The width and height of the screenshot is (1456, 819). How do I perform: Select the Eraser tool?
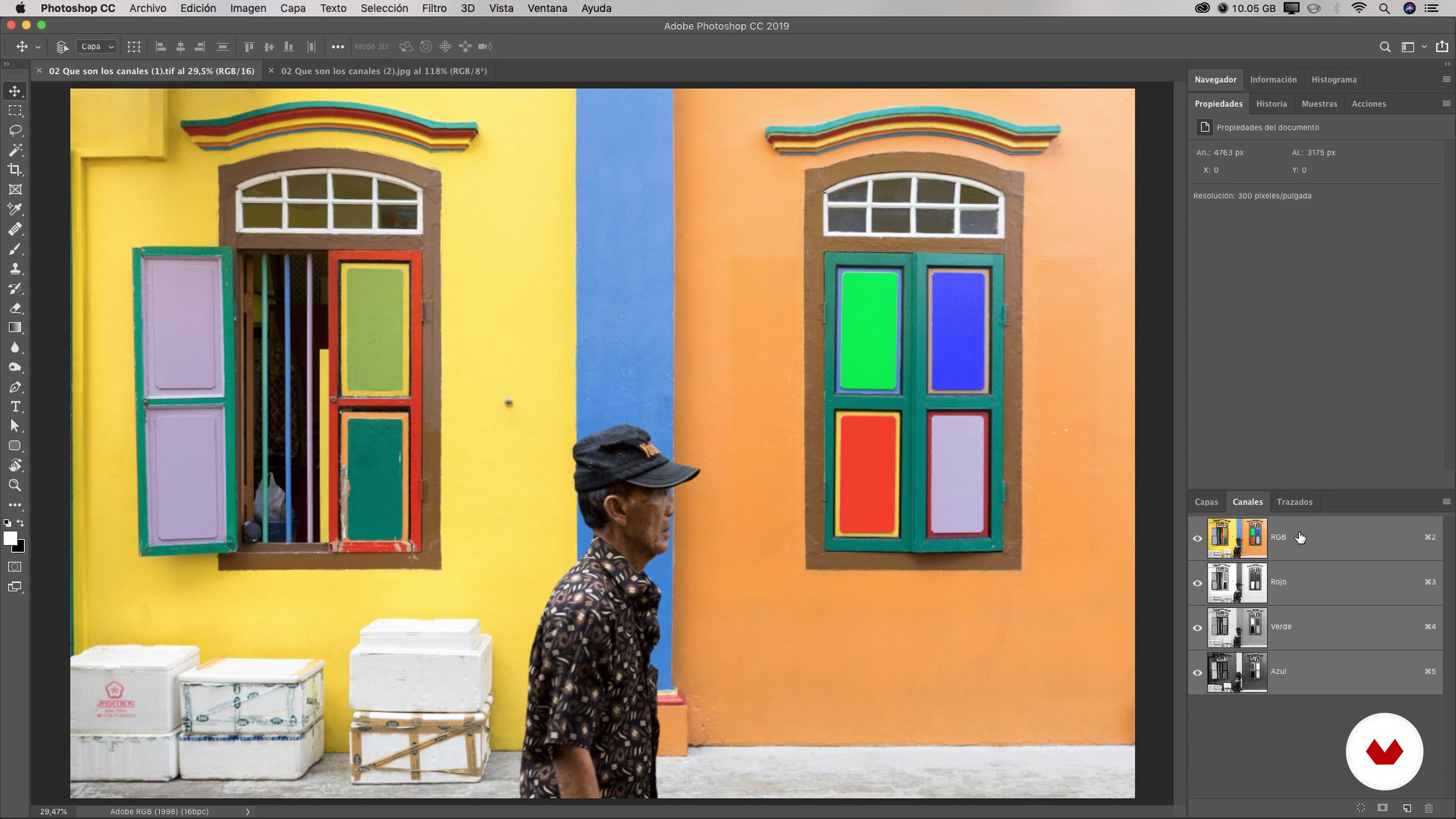point(15,308)
